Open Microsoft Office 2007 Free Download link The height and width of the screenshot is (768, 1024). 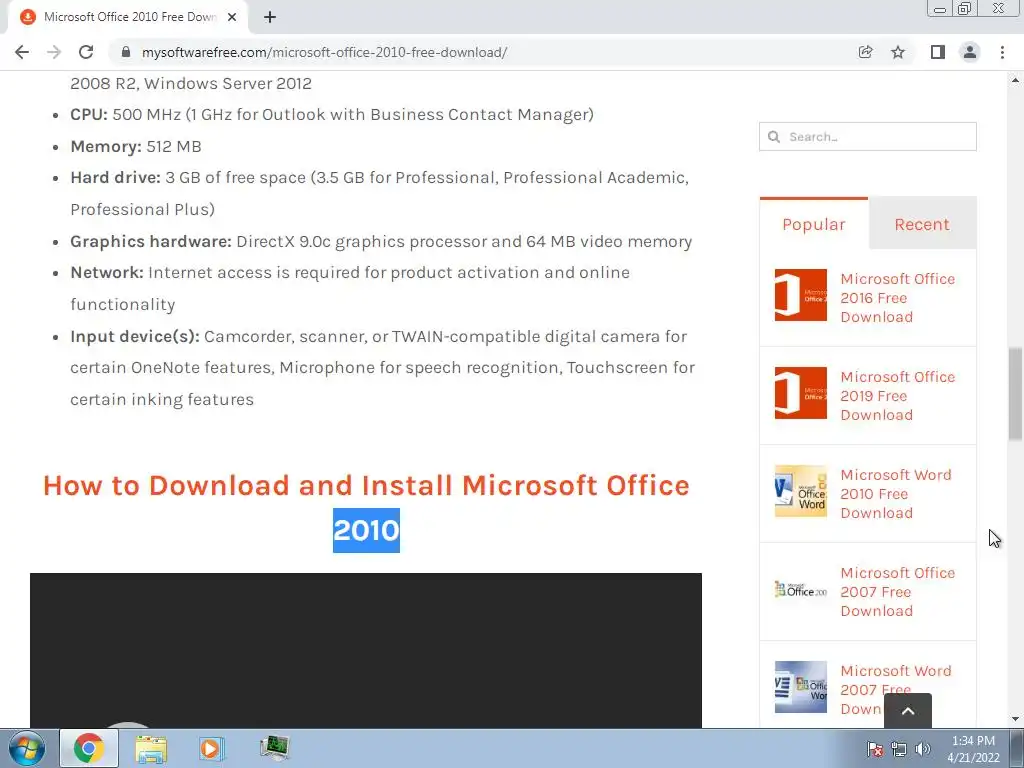pyautogui.click(x=897, y=592)
